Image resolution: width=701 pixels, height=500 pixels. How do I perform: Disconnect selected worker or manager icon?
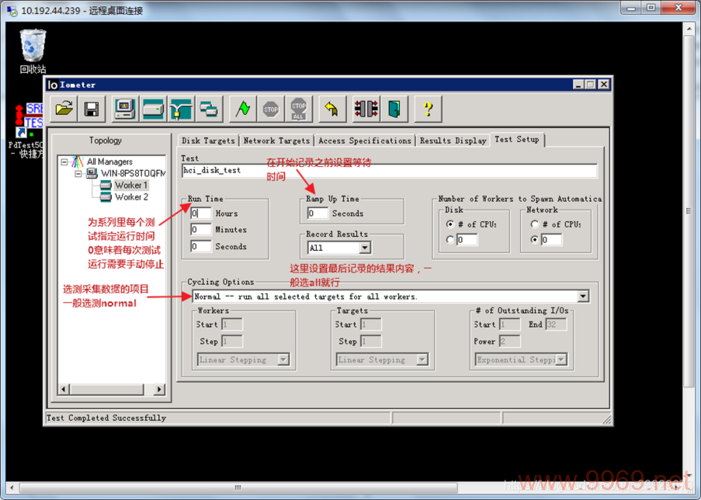click(366, 109)
